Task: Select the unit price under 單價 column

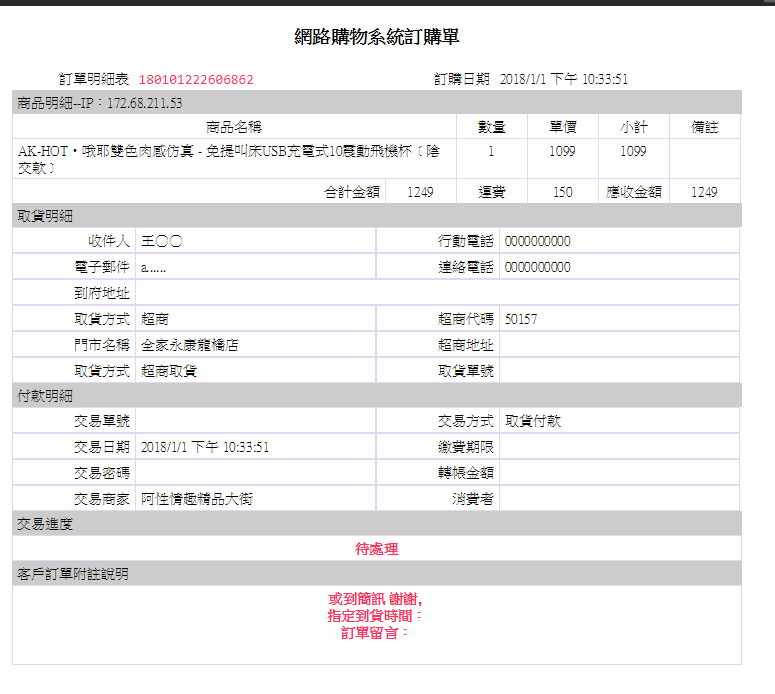Action: click(562, 152)
